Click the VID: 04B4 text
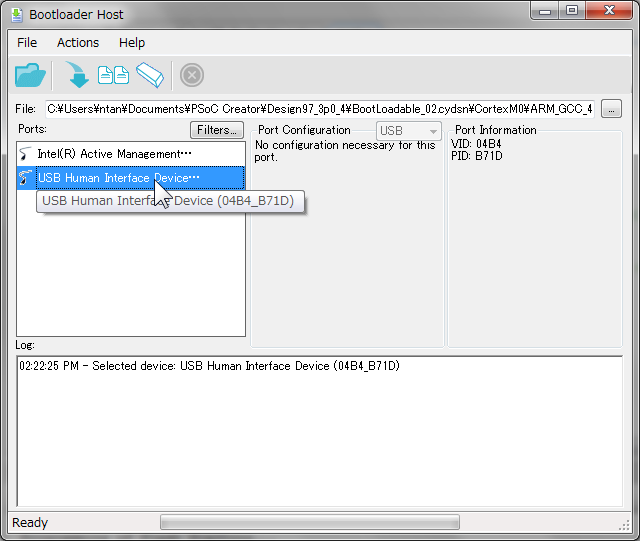The width and height of the screenshot is (640, 541). [476, 144]
